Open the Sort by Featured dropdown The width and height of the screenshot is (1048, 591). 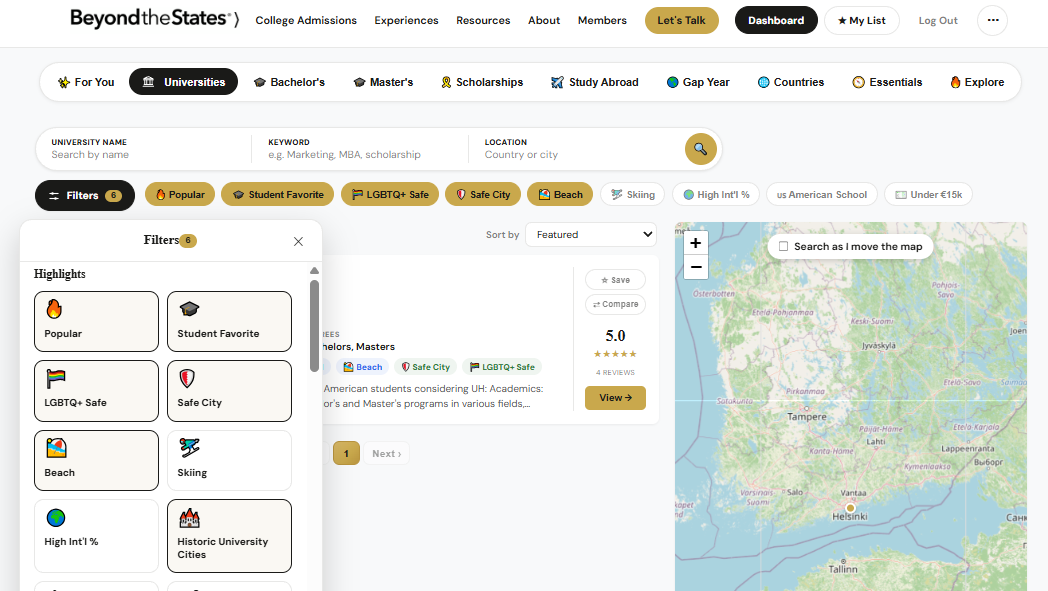[591, 235]
